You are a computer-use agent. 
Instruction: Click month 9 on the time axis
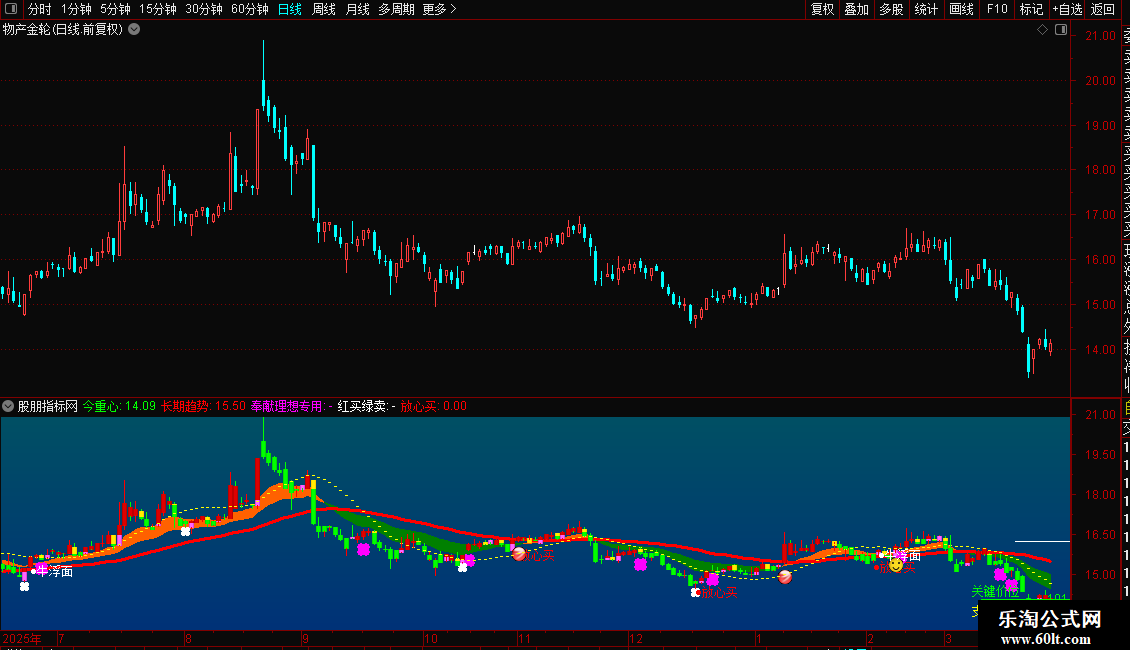306,638
